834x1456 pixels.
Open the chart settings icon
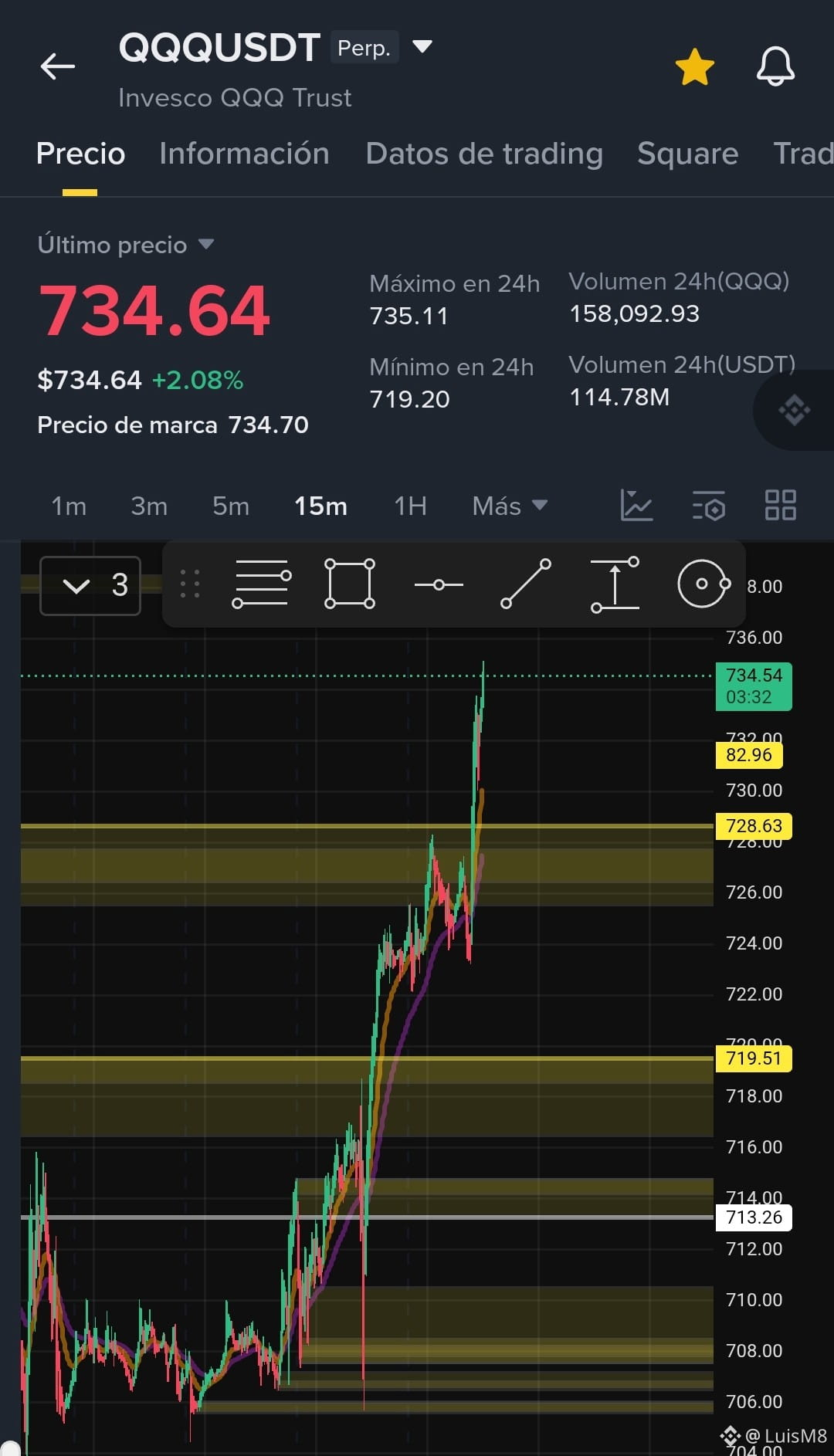[709, 506]
